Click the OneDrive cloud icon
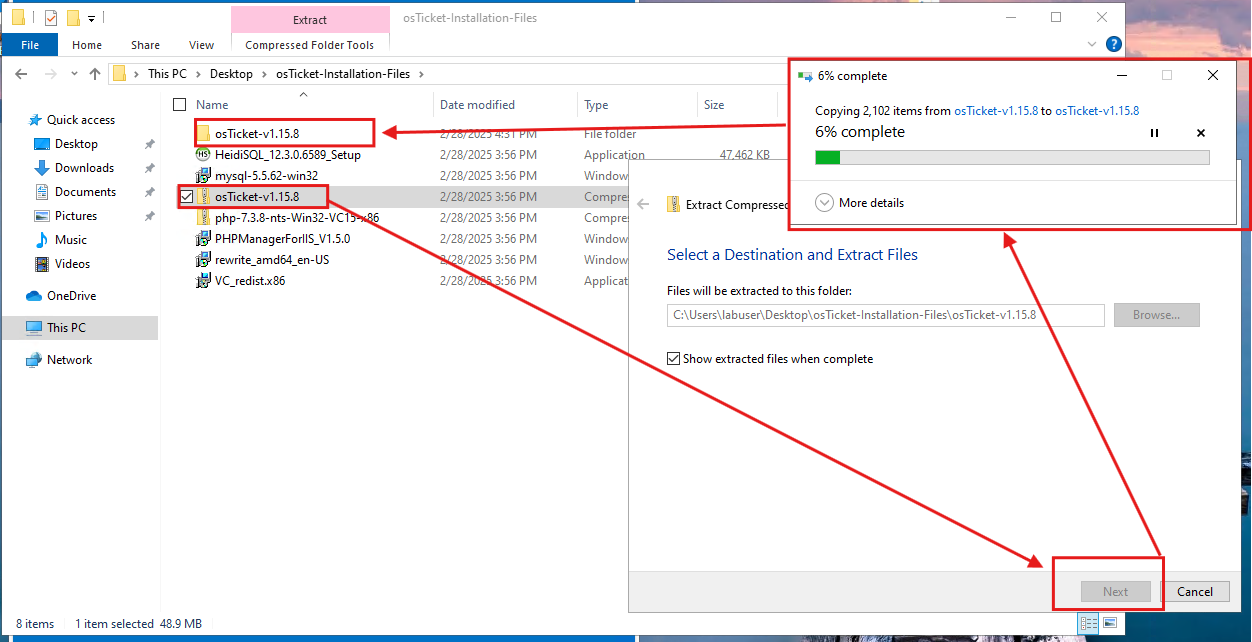Image resolution: width=1252 pixels, height=642 pixels. pyautogui.click(x=34, y=296)
